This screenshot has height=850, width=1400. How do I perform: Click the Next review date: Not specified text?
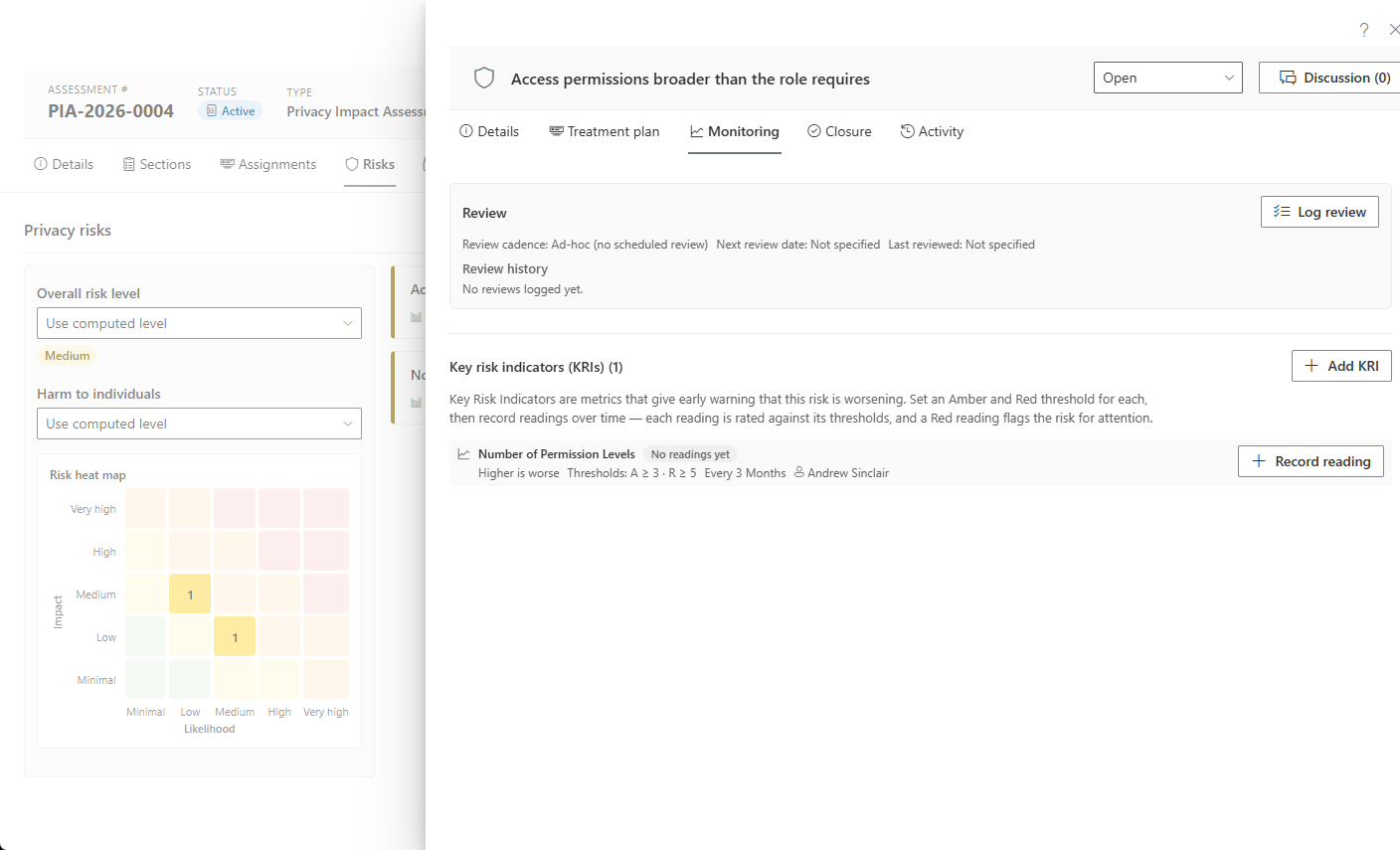point(798,245)
